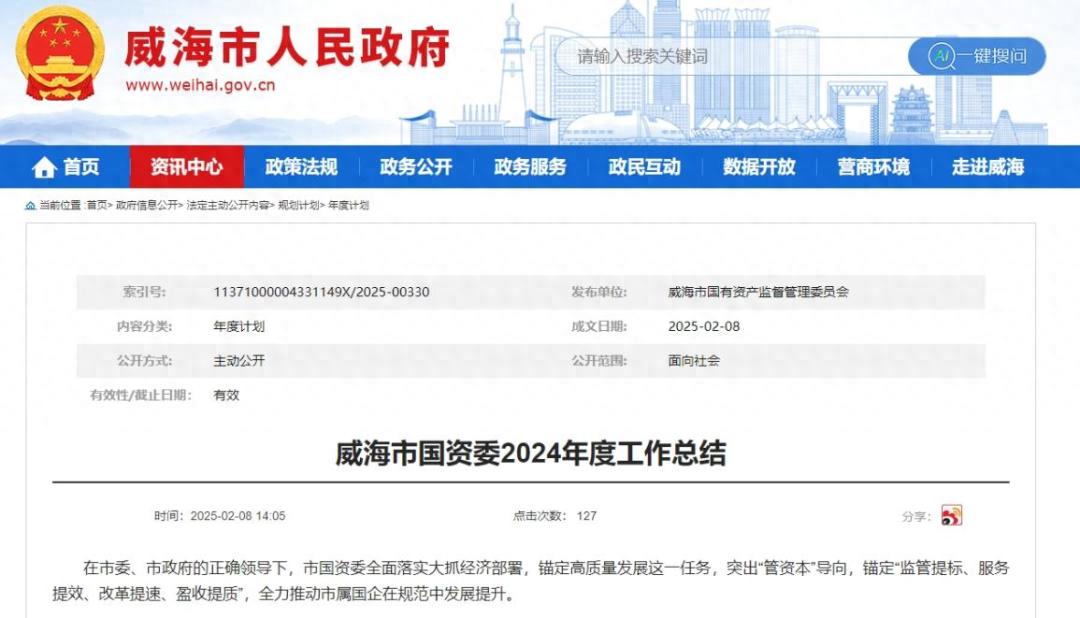Screen dimensions: 1080x618
Task: Click the home icon on 首页 nav item
Action: click(44, 166)
